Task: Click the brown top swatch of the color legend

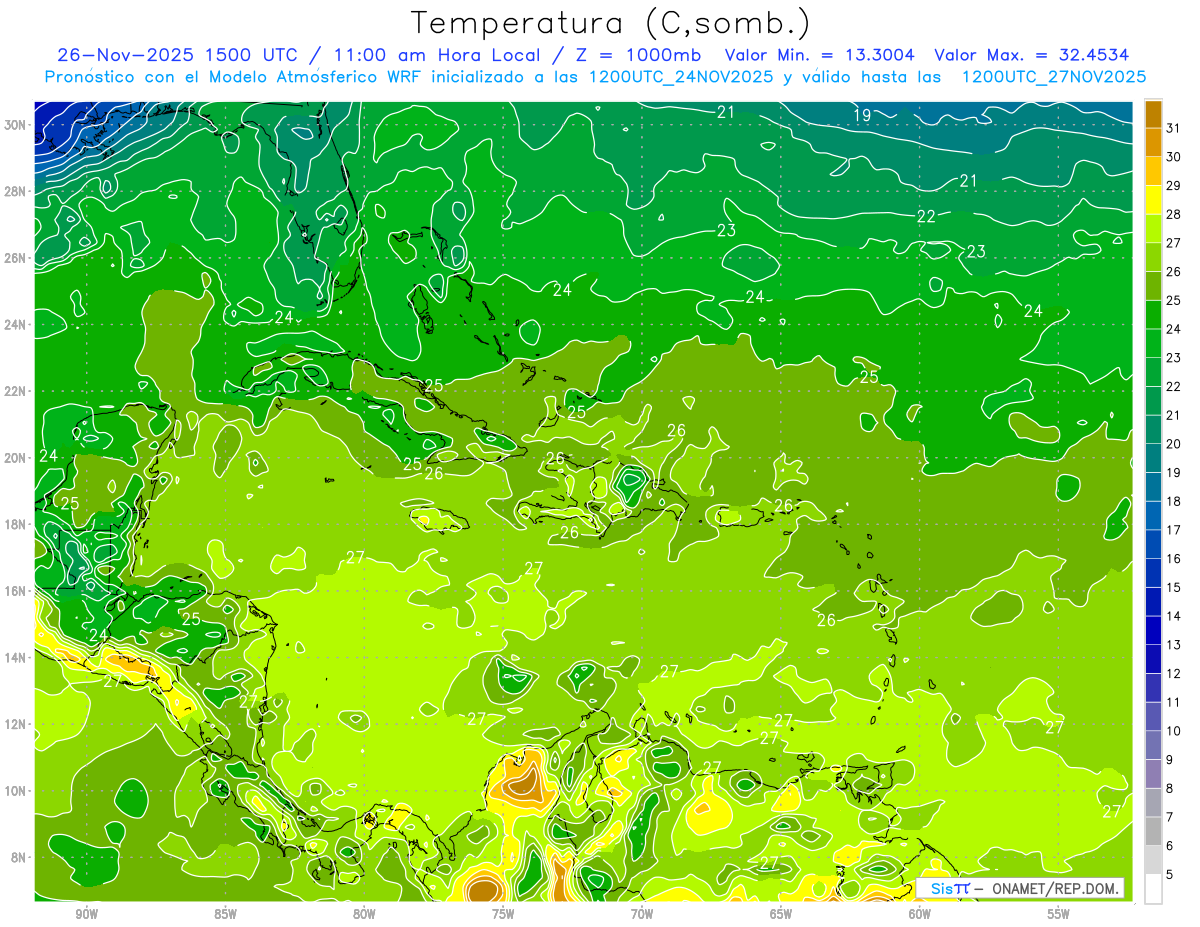Action: [1153, 113]
